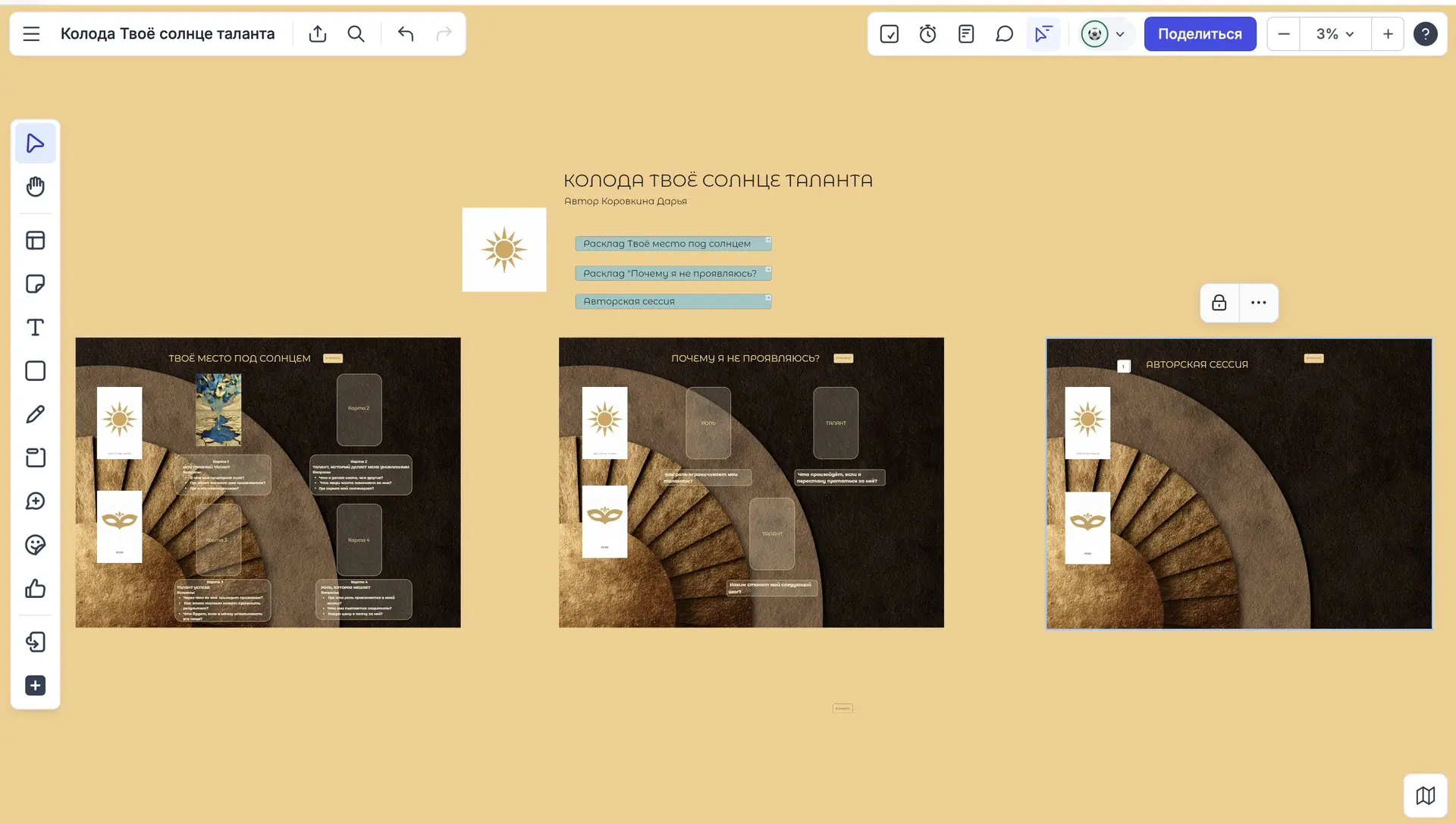
Task: Open the voting checkmark tool
Action: (890, 34)
